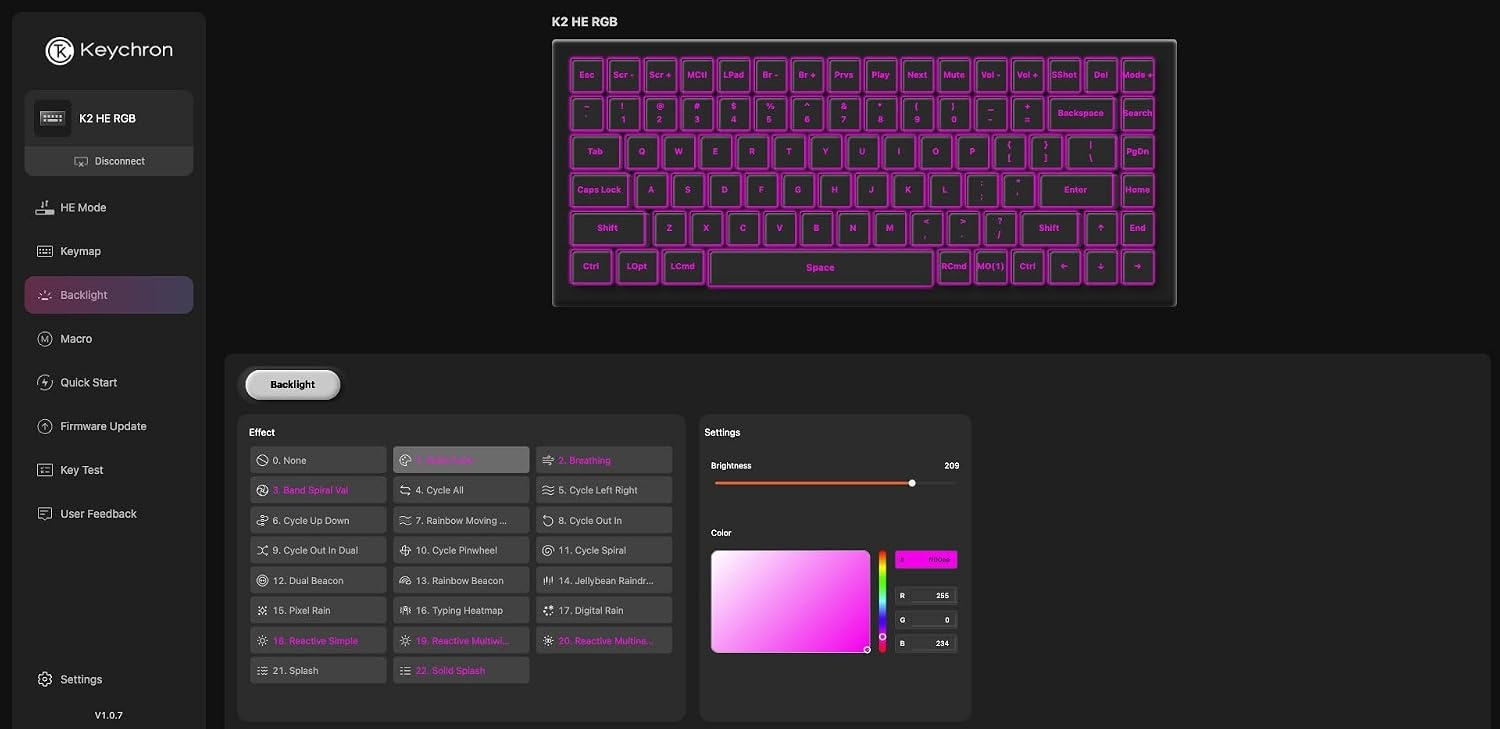Click the Backspace key on keyboard preview

tap(1081, 113)
